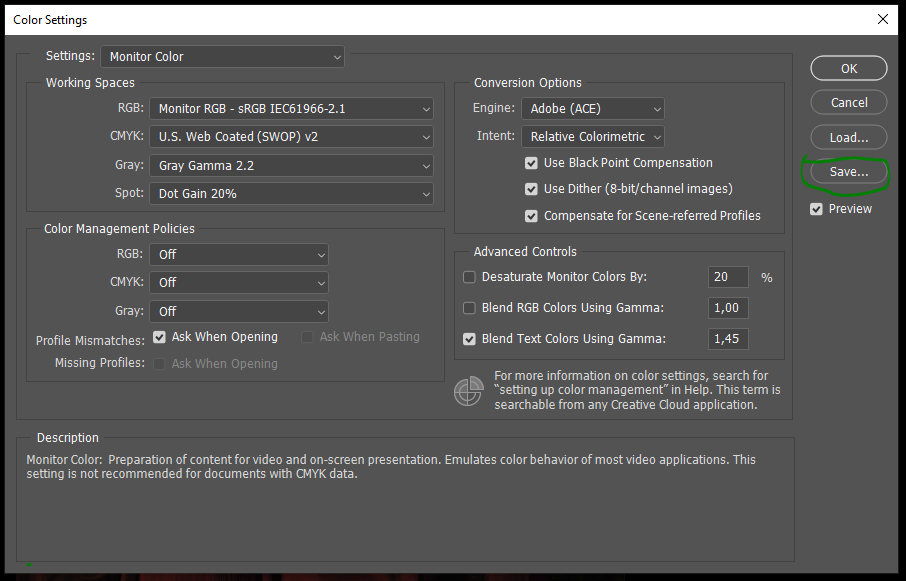
Task: Uncheck Profile Mismatches Ask When Opening
Action: [159, 337]
